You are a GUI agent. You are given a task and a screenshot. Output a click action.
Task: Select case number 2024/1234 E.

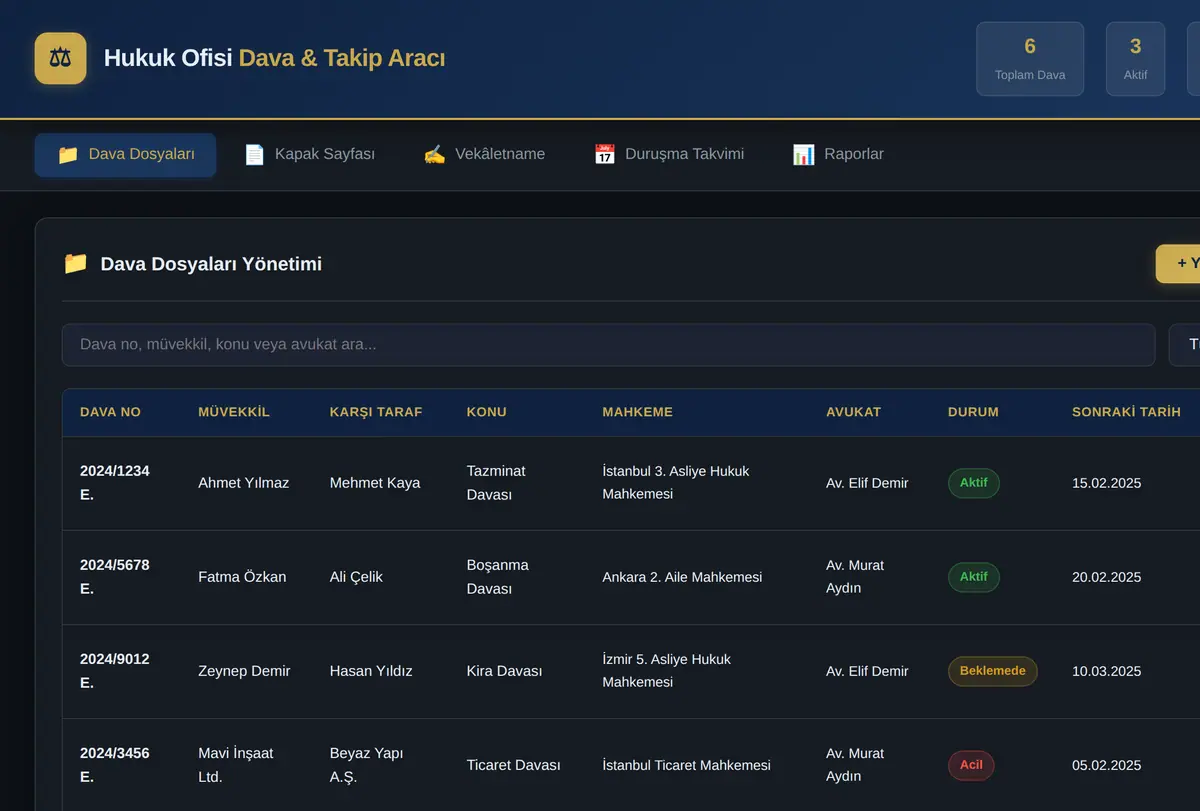[x=115, y=483]
